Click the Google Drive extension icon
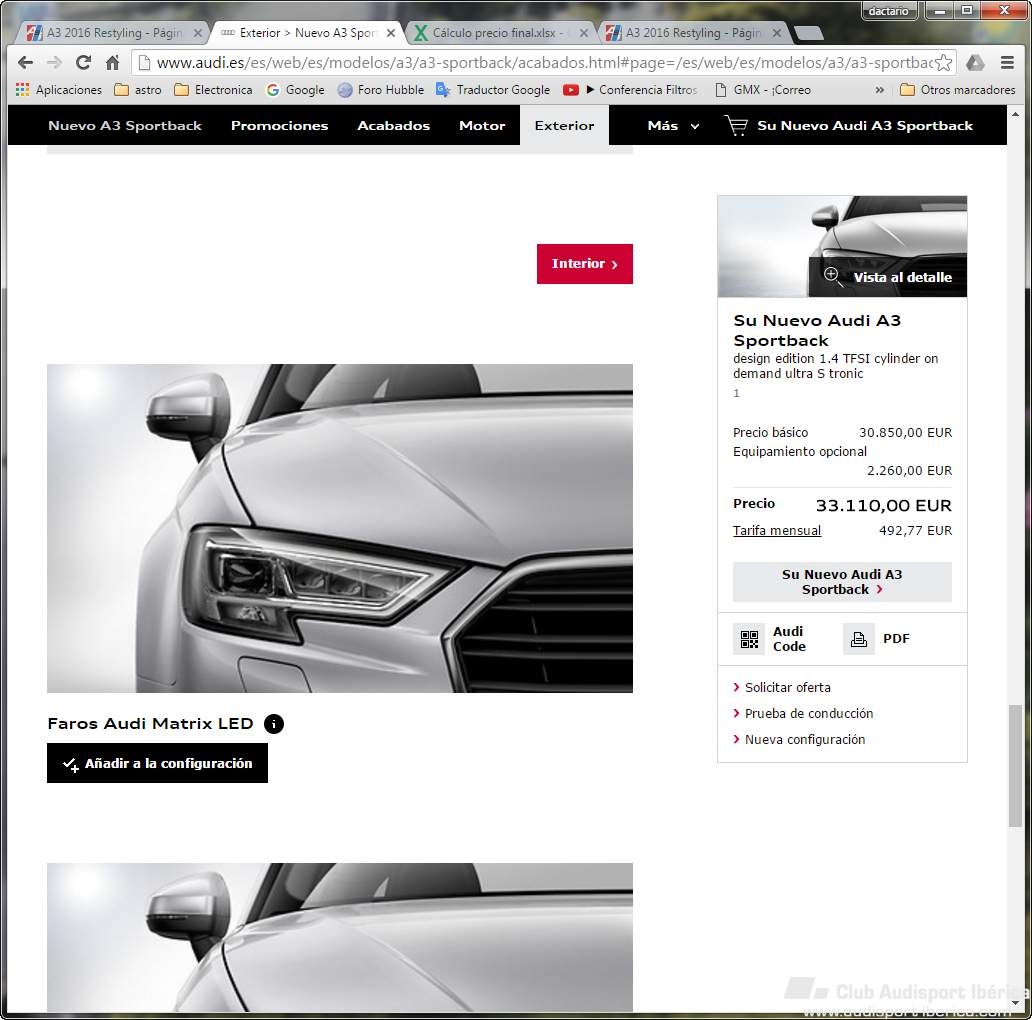 (975, 63)
